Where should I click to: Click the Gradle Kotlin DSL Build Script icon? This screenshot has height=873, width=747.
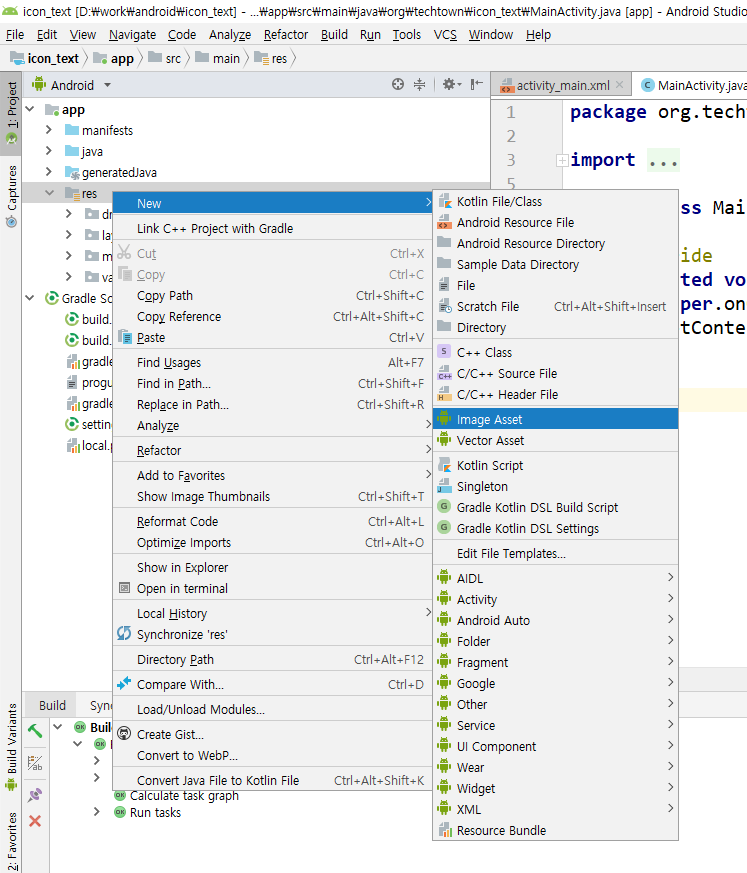(x=444, y=507)
